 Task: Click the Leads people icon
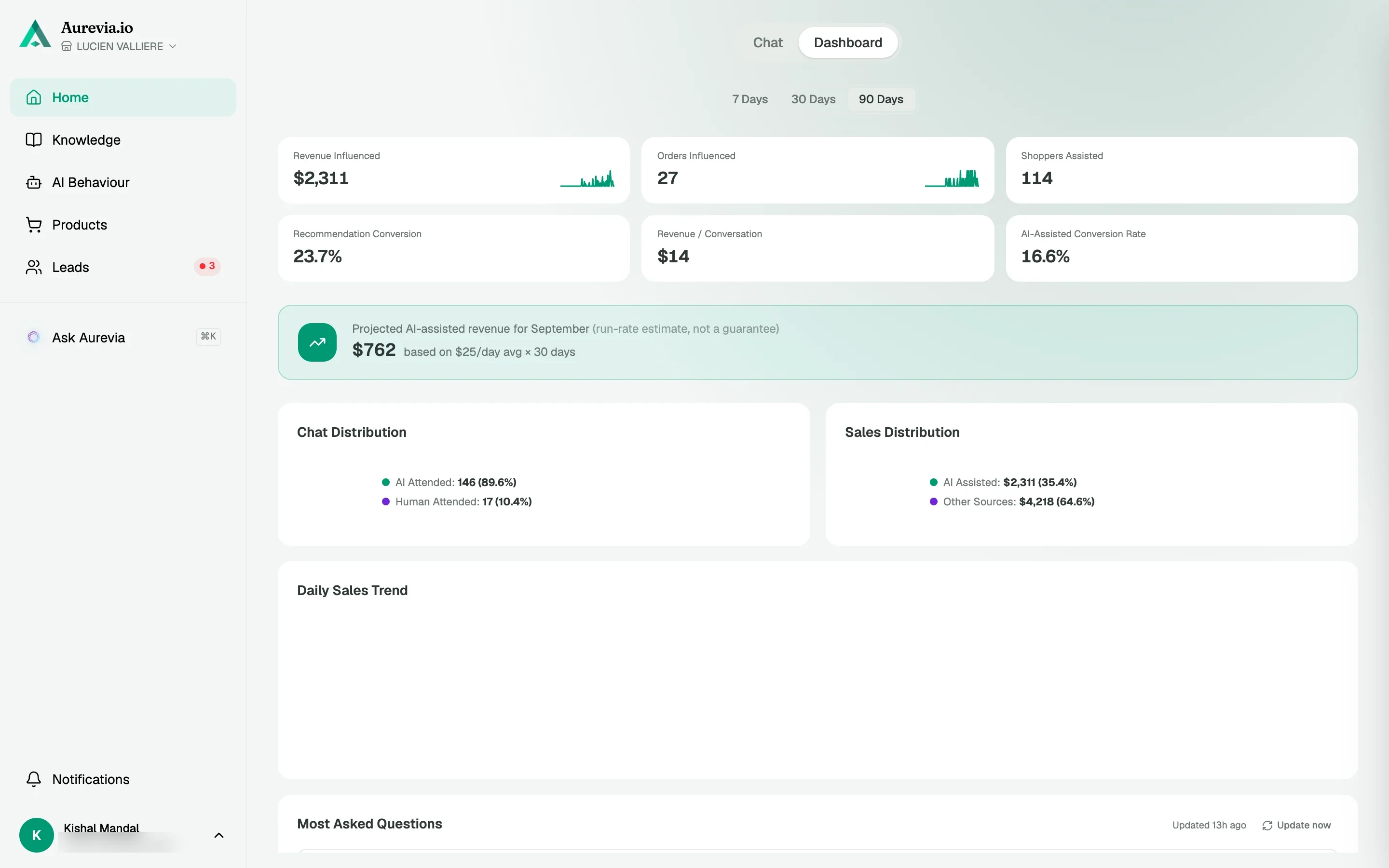34,268
